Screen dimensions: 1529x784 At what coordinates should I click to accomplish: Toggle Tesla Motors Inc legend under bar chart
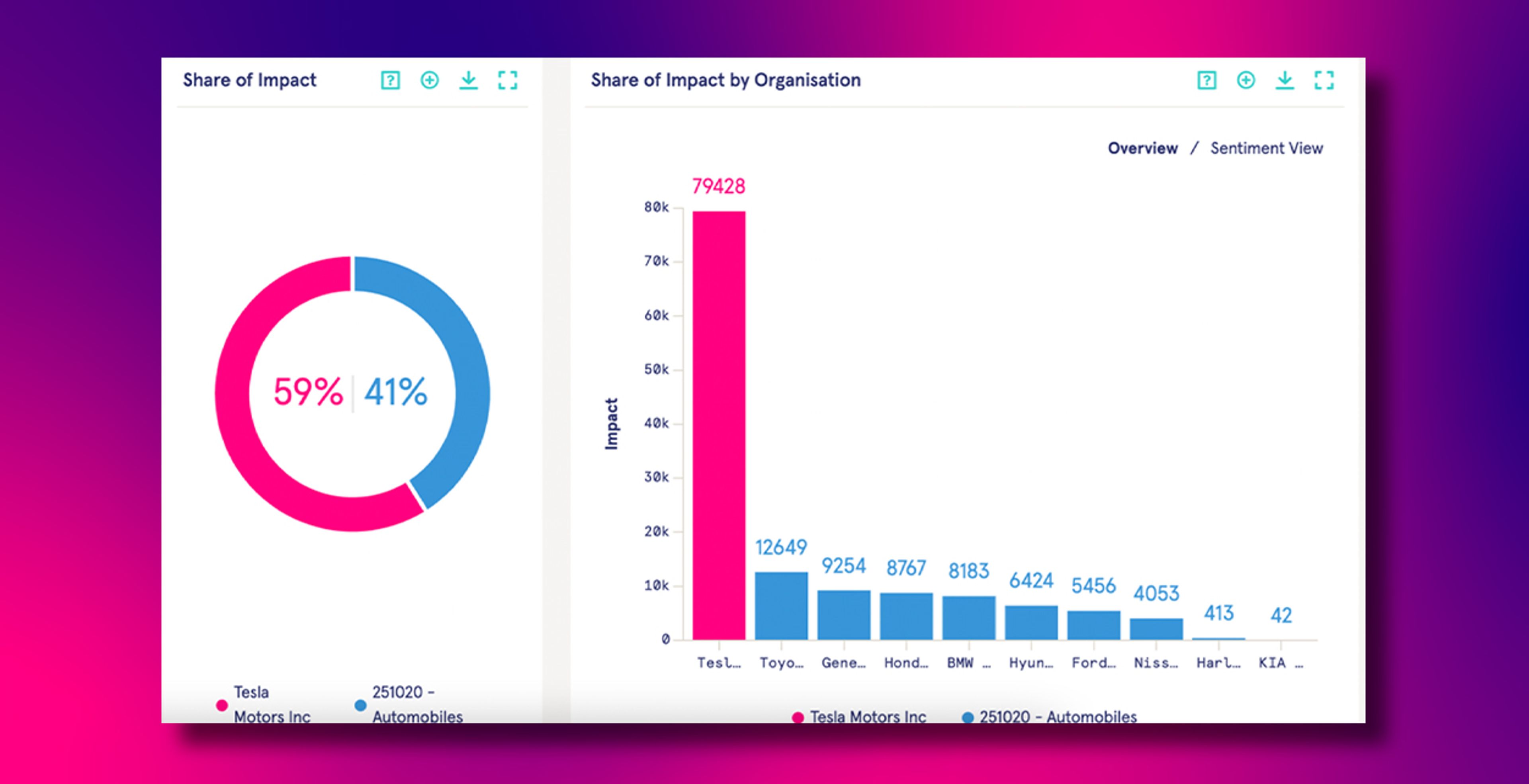point(860,717)
